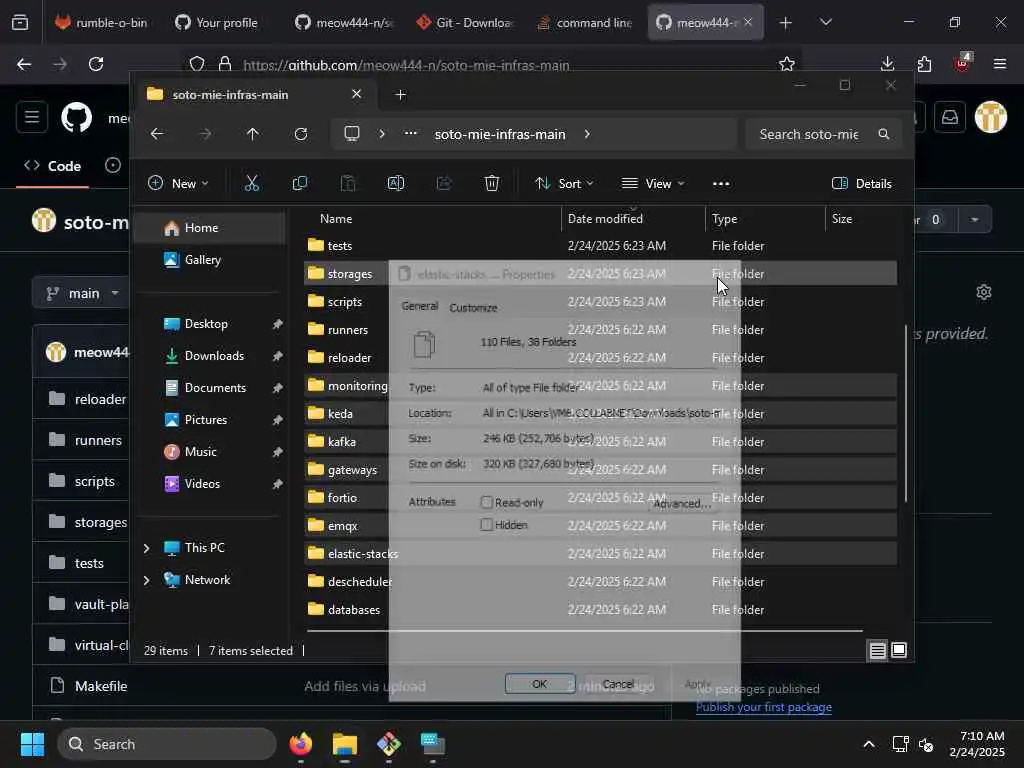This screenshot has height=768, width=1024.
Task: Open Firefox downloads panel
Action: 887,64
